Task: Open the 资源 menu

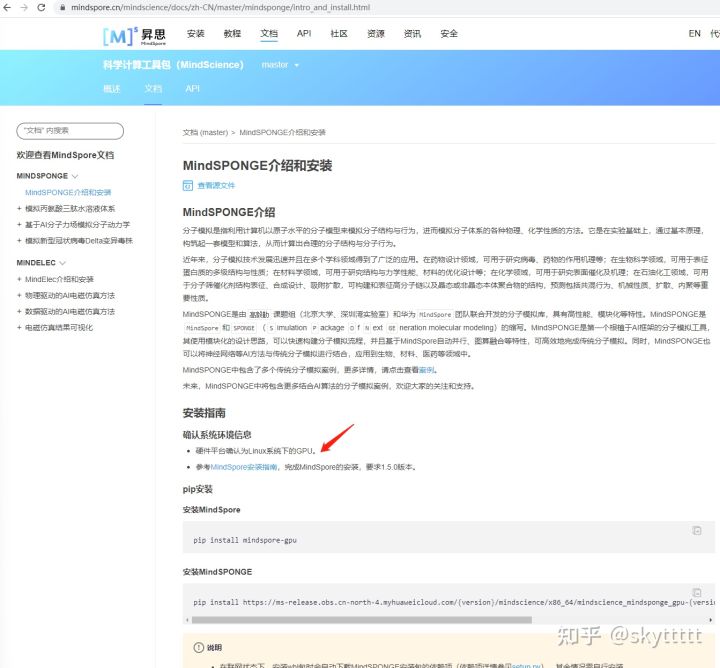Action: click(376, 34)
